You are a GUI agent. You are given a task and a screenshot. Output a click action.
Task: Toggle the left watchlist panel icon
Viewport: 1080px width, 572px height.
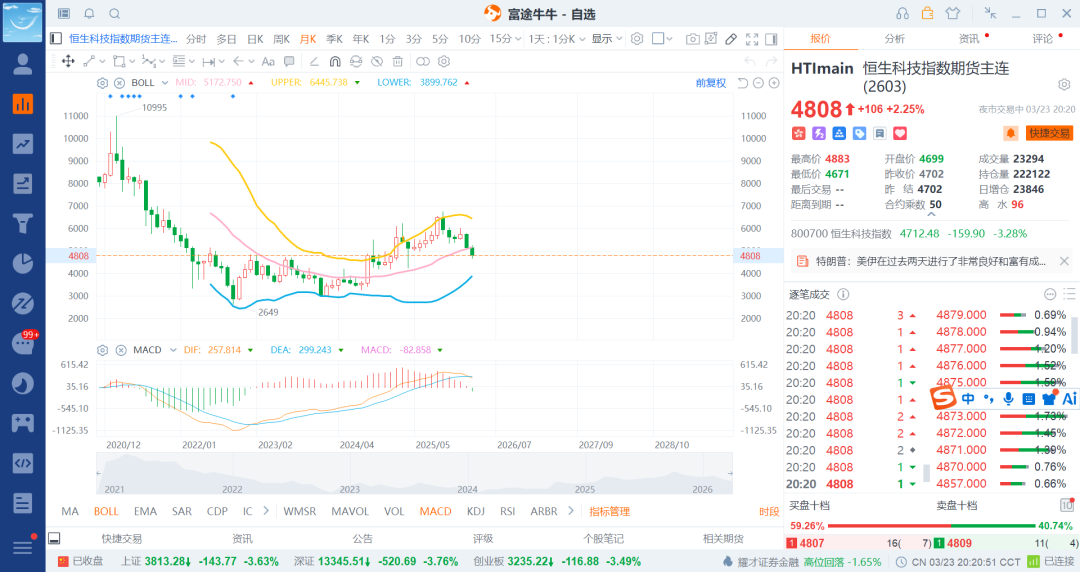click(x=56, y=39)
